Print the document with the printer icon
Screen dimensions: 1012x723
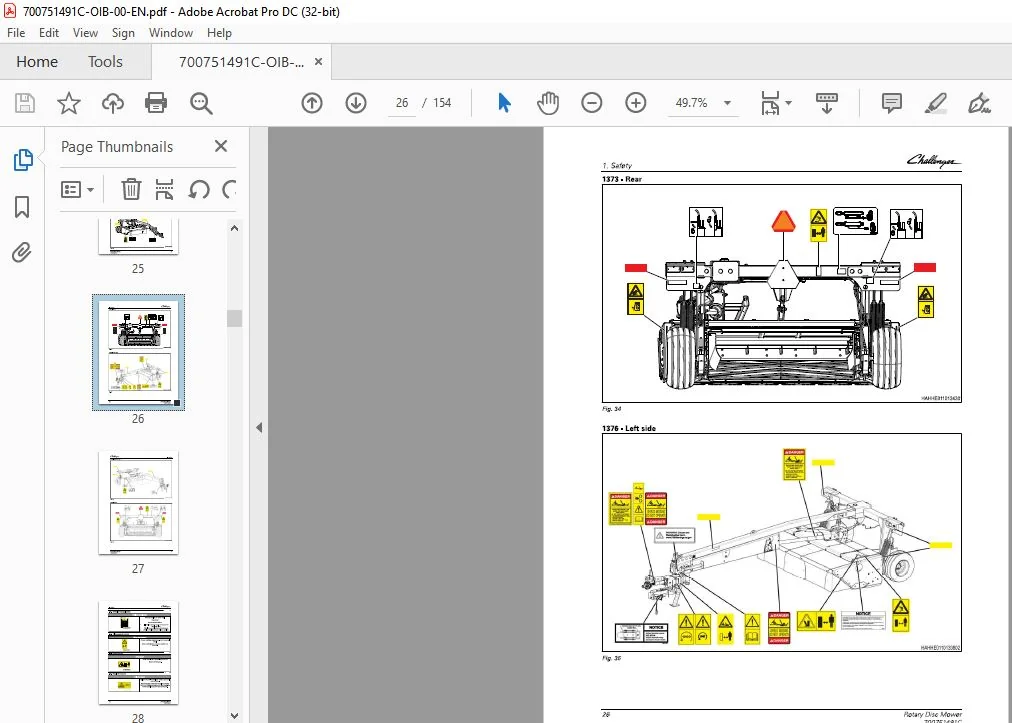156,103
